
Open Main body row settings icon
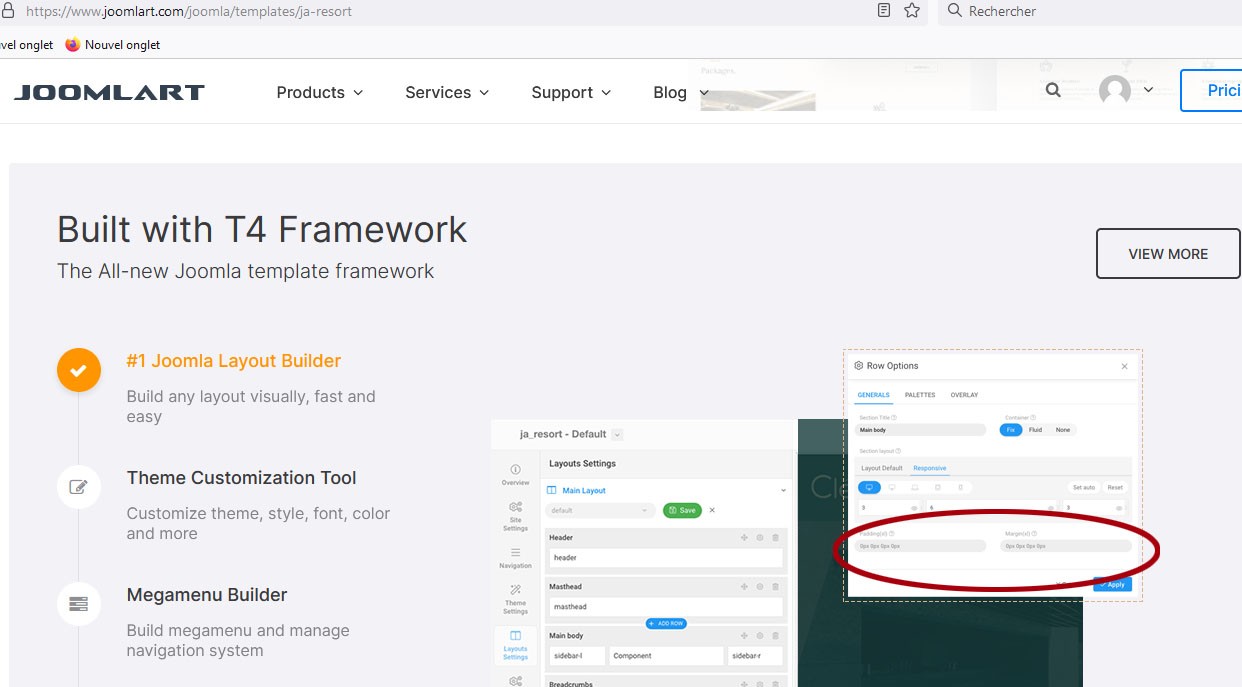[x=760, y=635]
